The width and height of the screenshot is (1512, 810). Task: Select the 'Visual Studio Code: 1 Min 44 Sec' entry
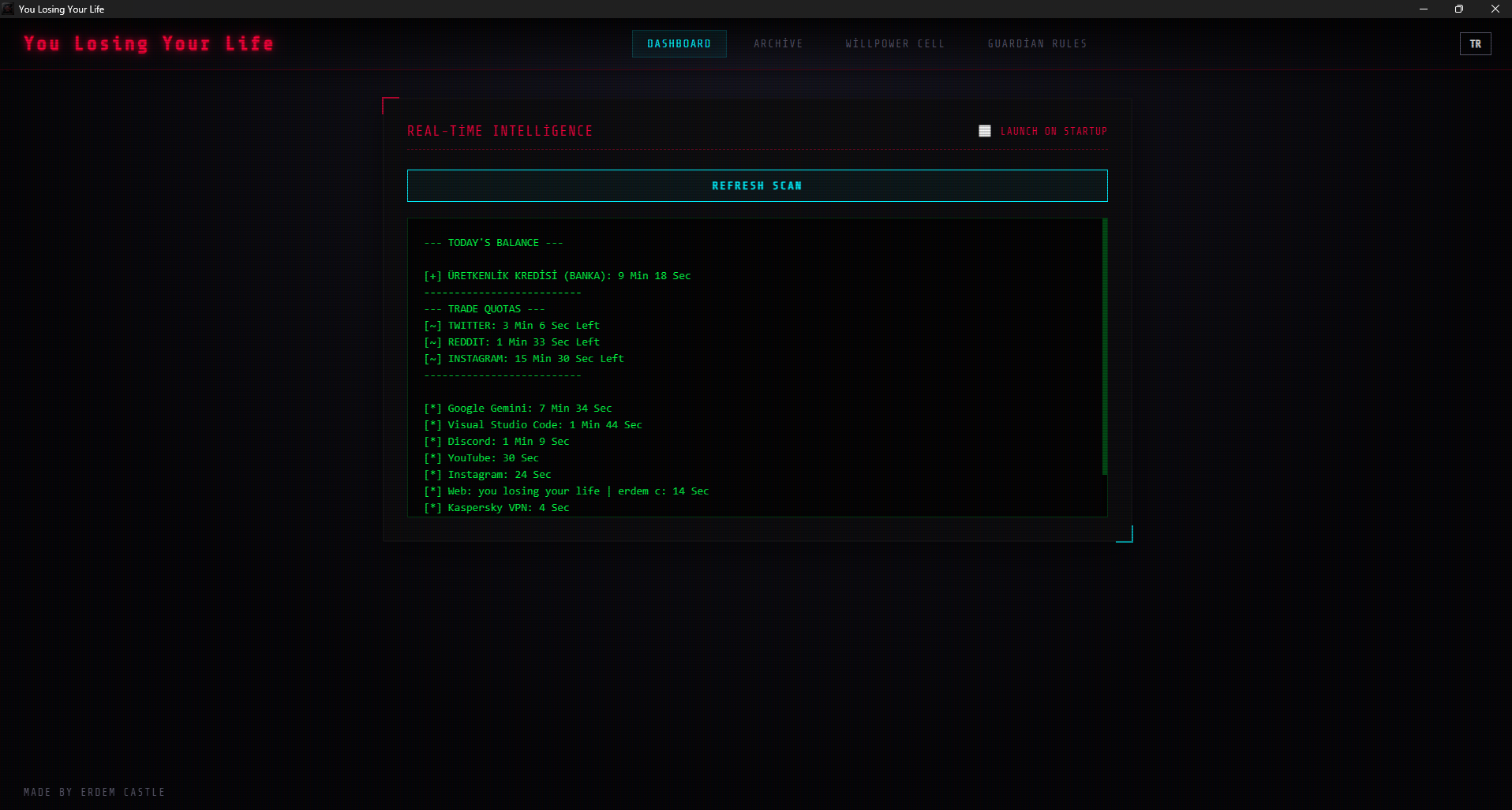[533, 424]
